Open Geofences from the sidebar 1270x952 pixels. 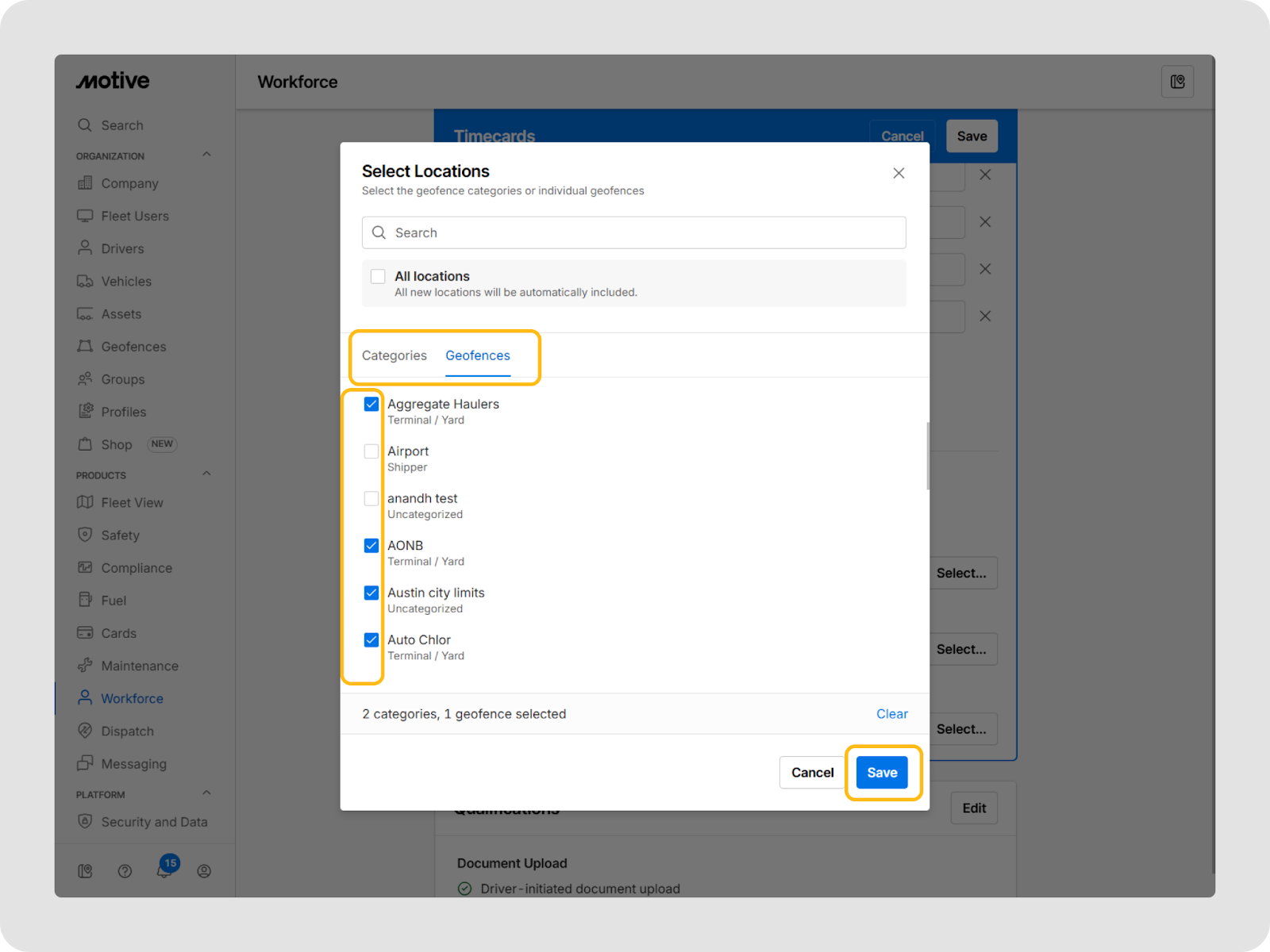133,347
